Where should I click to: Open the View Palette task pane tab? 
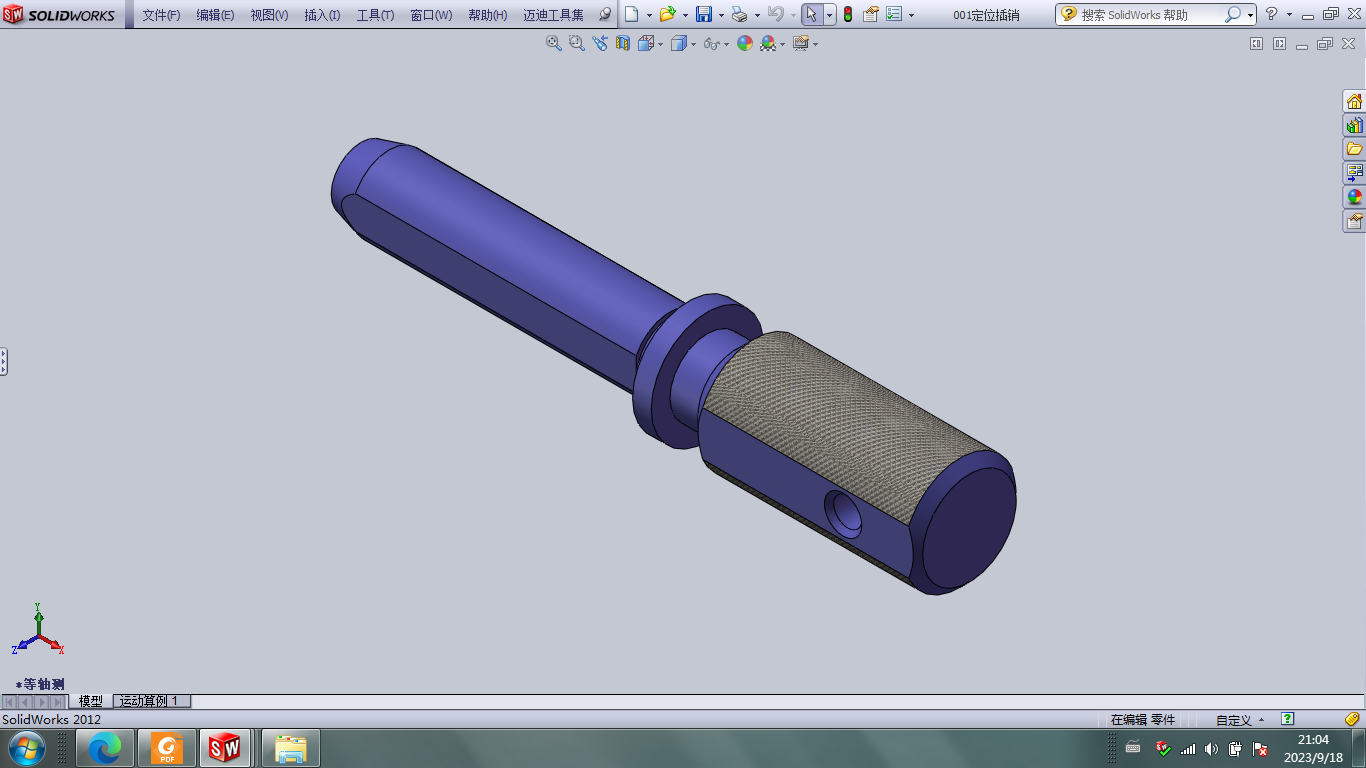1354,173
